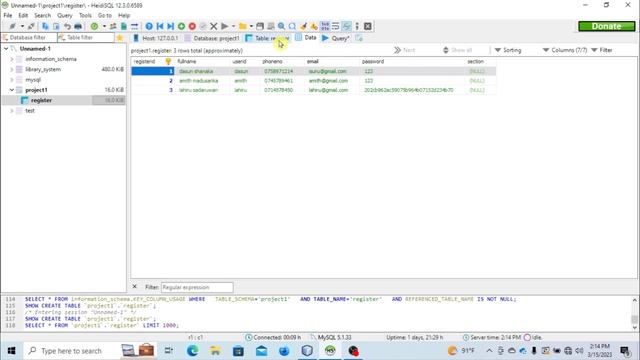Open Microsoft Edge from the taskbar
The width and height of the screenshot is (640, 360).
(x=193, y=351)
